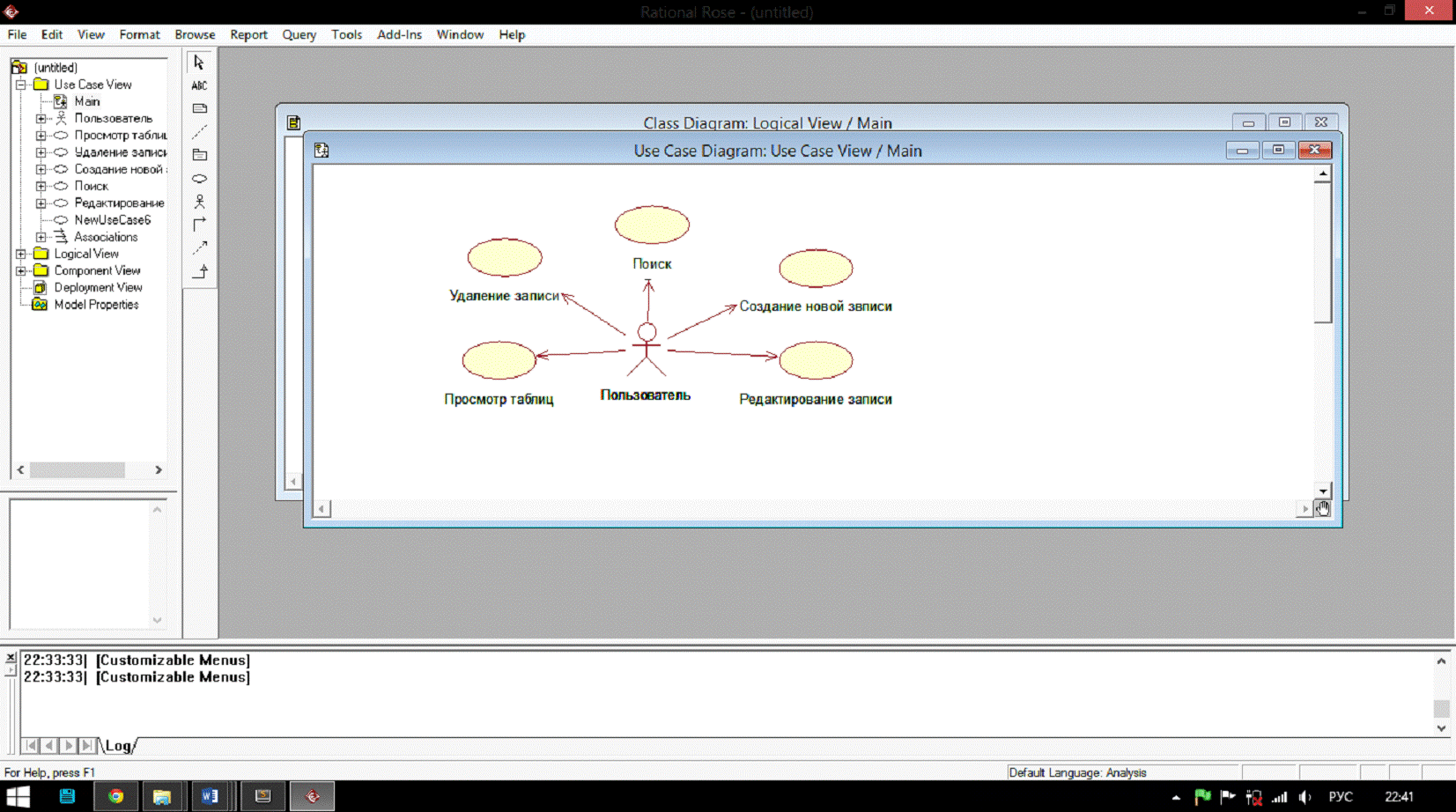Click the Просмотр таблиц use case oval
Viewport: 1456px width, 812px height.
(499, 360)
